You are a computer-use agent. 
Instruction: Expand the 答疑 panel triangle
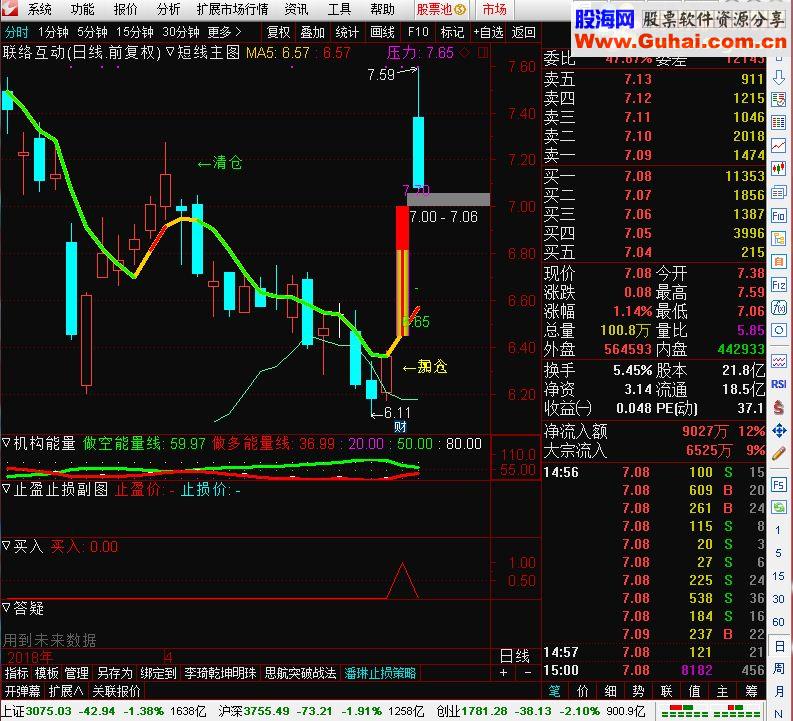pos(6,607)
